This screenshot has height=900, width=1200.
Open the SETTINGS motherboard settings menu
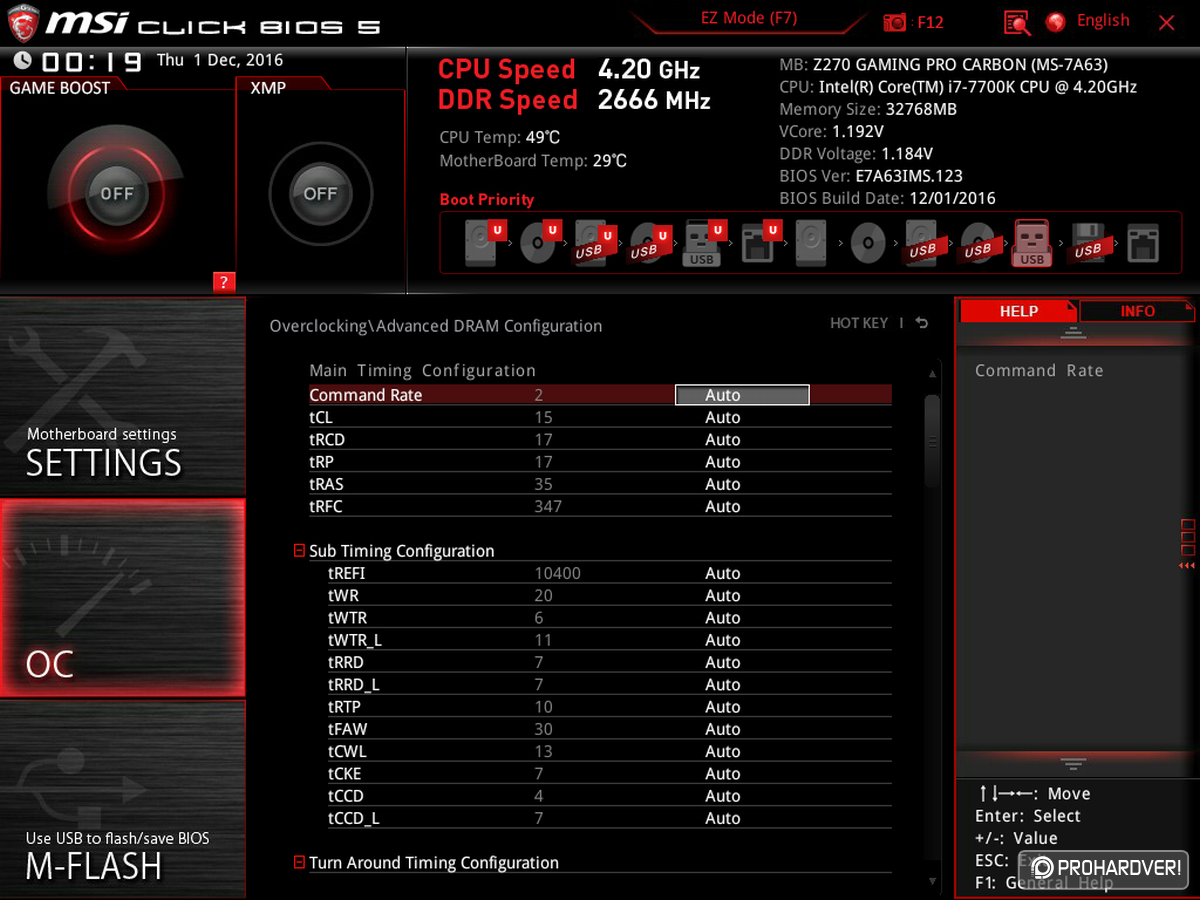[122, 396]
